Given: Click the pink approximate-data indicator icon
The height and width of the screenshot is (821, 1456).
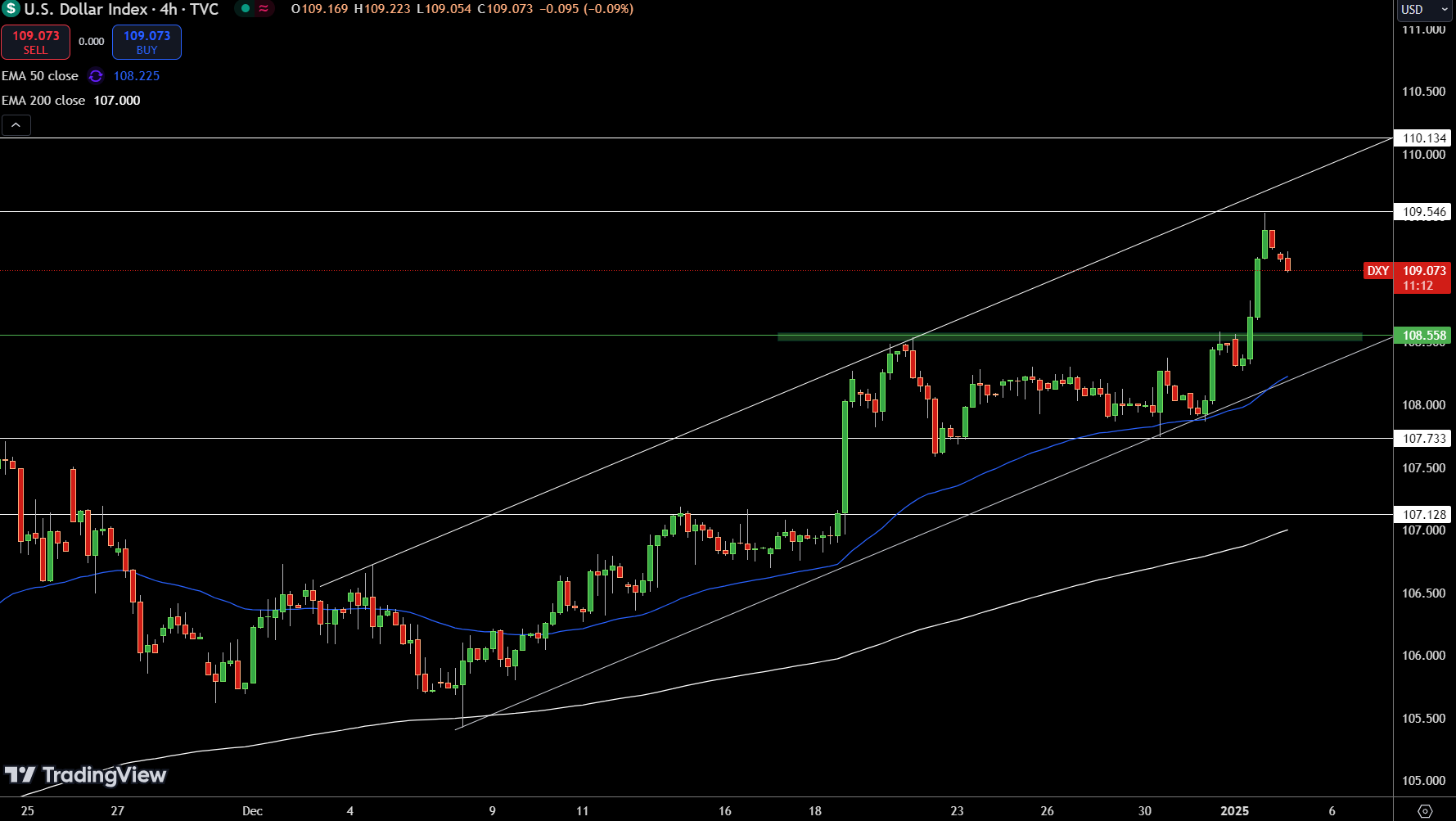Looking at the screenshot, I should 264,9.
